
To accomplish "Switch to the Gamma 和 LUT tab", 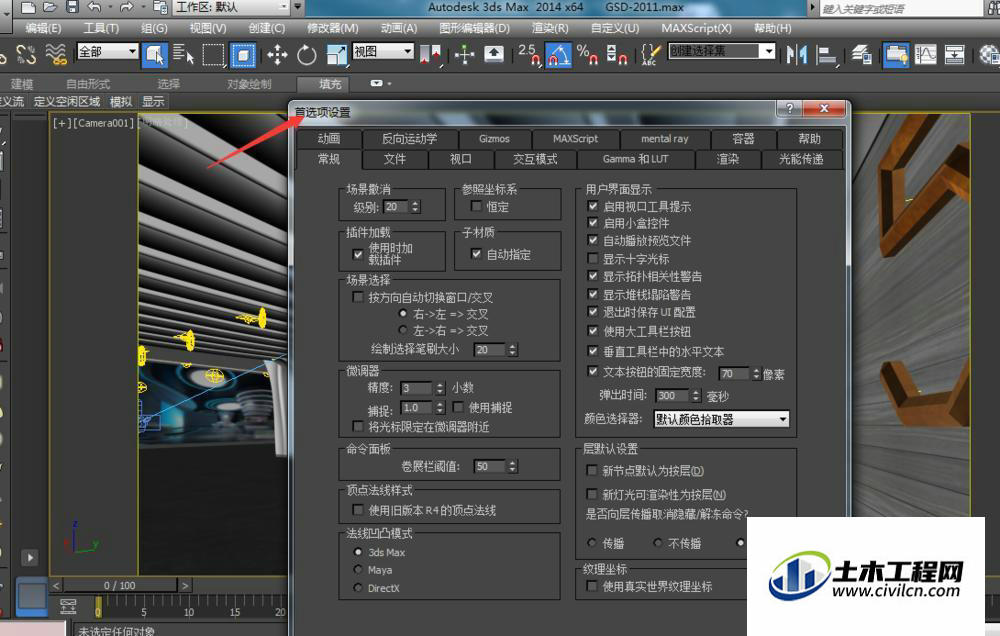I will pos(635,159).
